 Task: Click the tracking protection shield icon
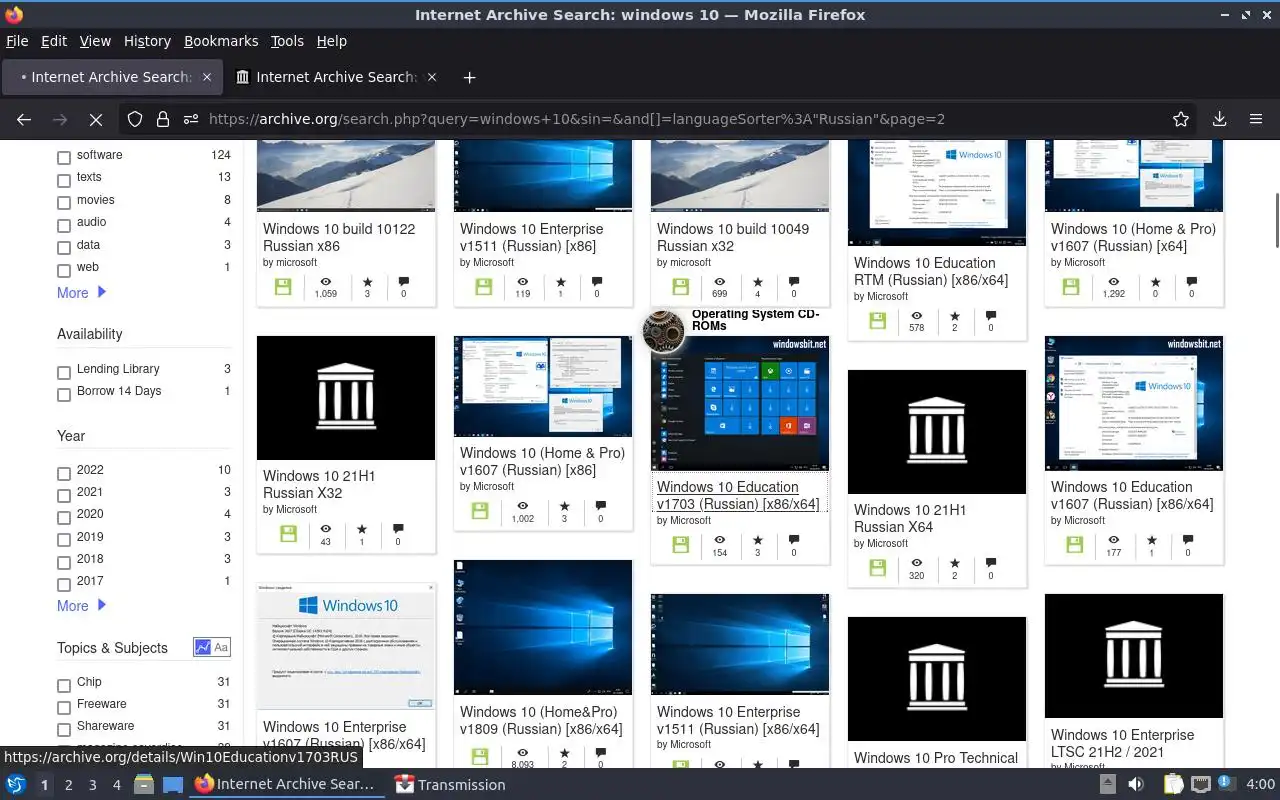click(135, 119)
